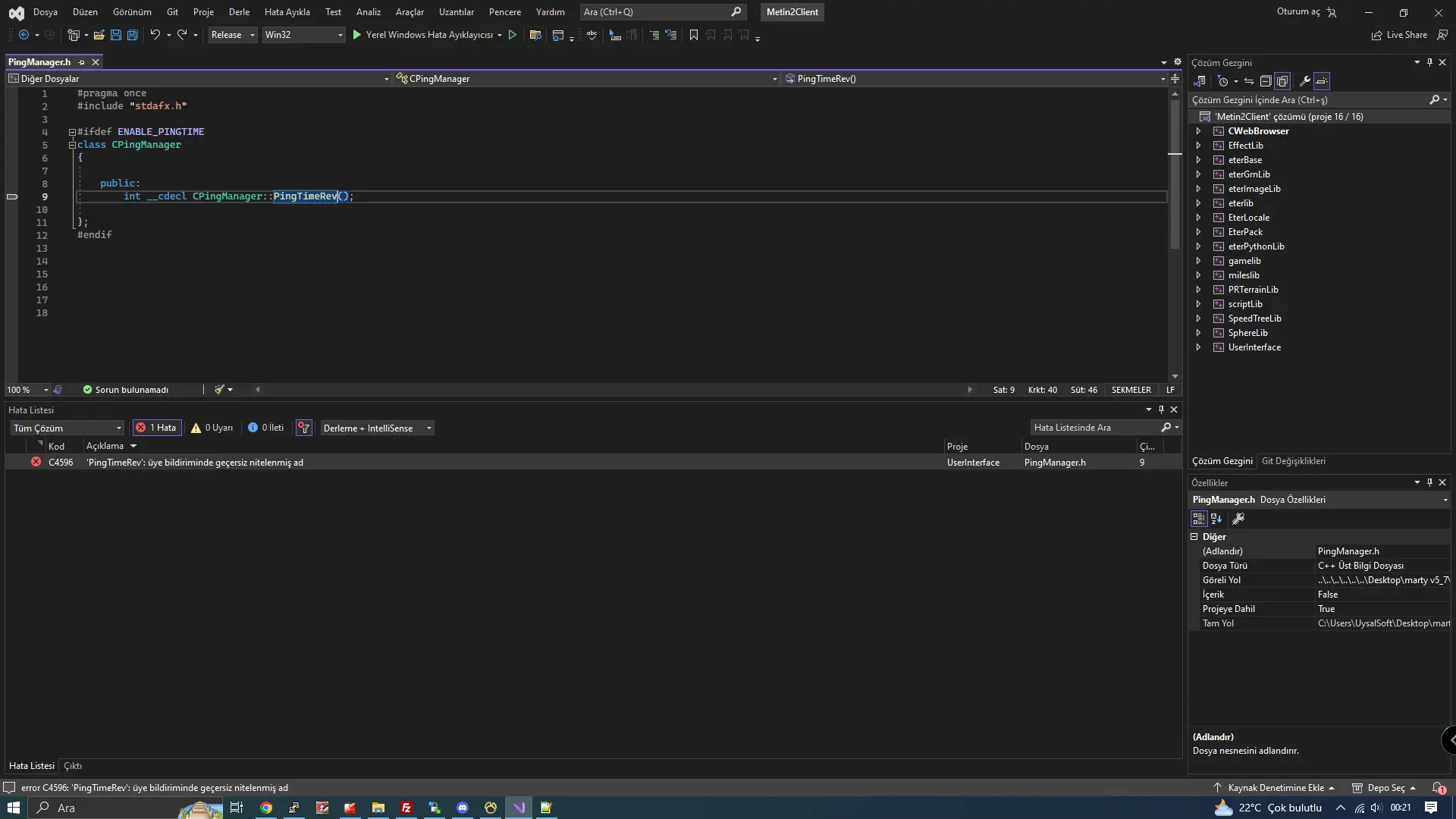Start without debugging using the outlined play icon

(x=513, y=35)
